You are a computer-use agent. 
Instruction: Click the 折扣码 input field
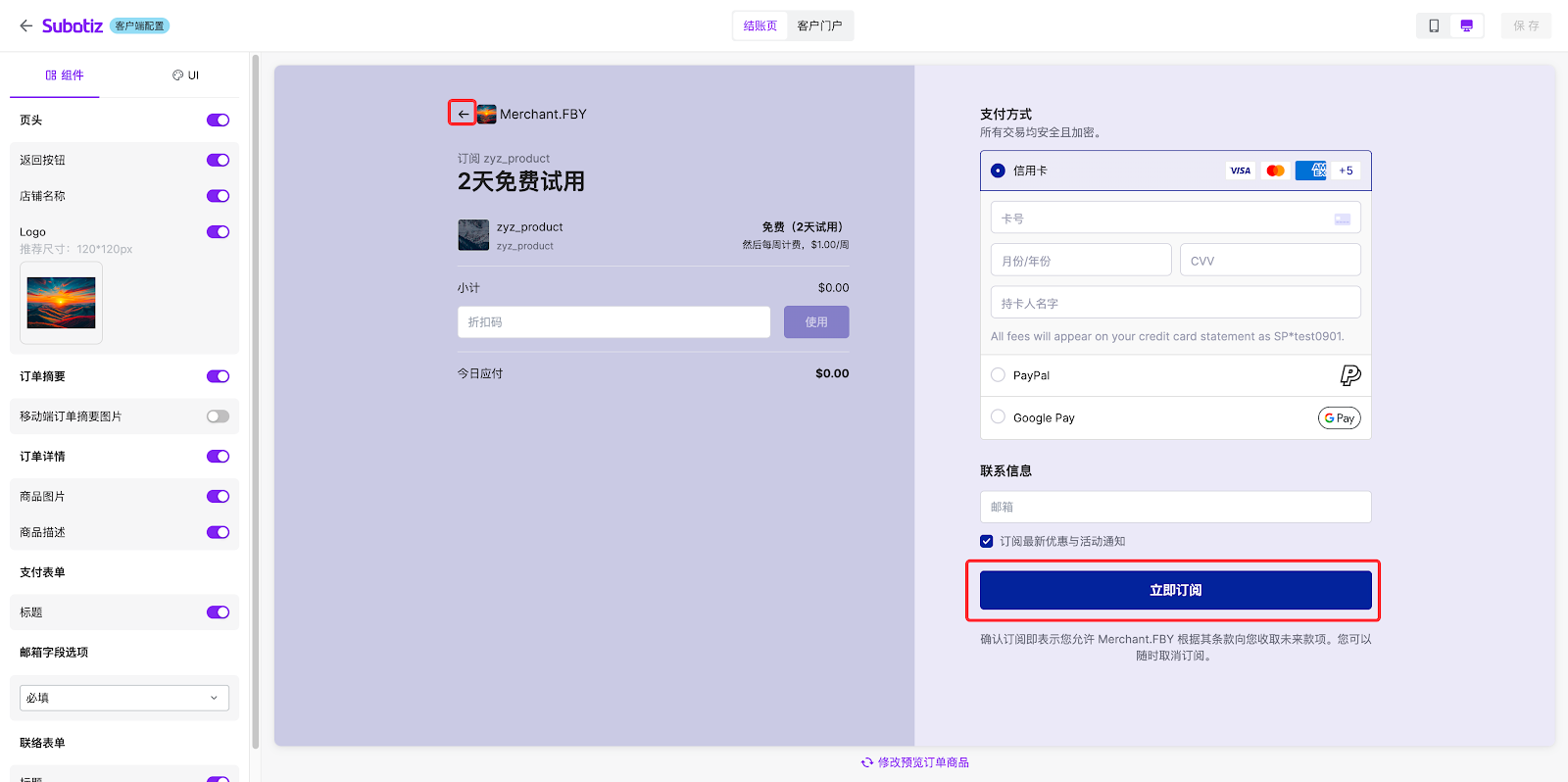tap(613, 322)
